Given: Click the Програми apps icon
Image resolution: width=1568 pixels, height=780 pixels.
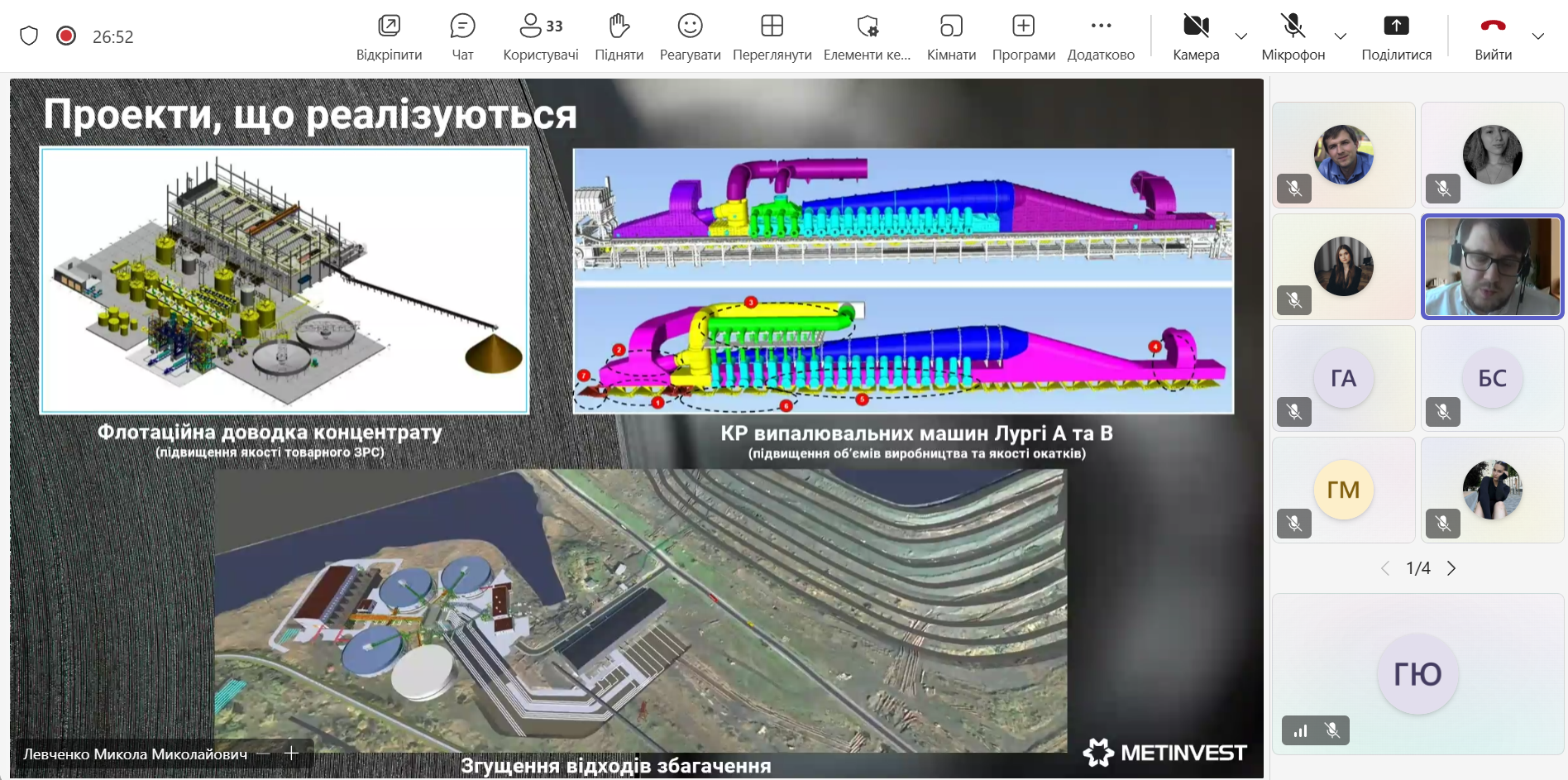Looking at the screenshot, I should [1023, 36].
